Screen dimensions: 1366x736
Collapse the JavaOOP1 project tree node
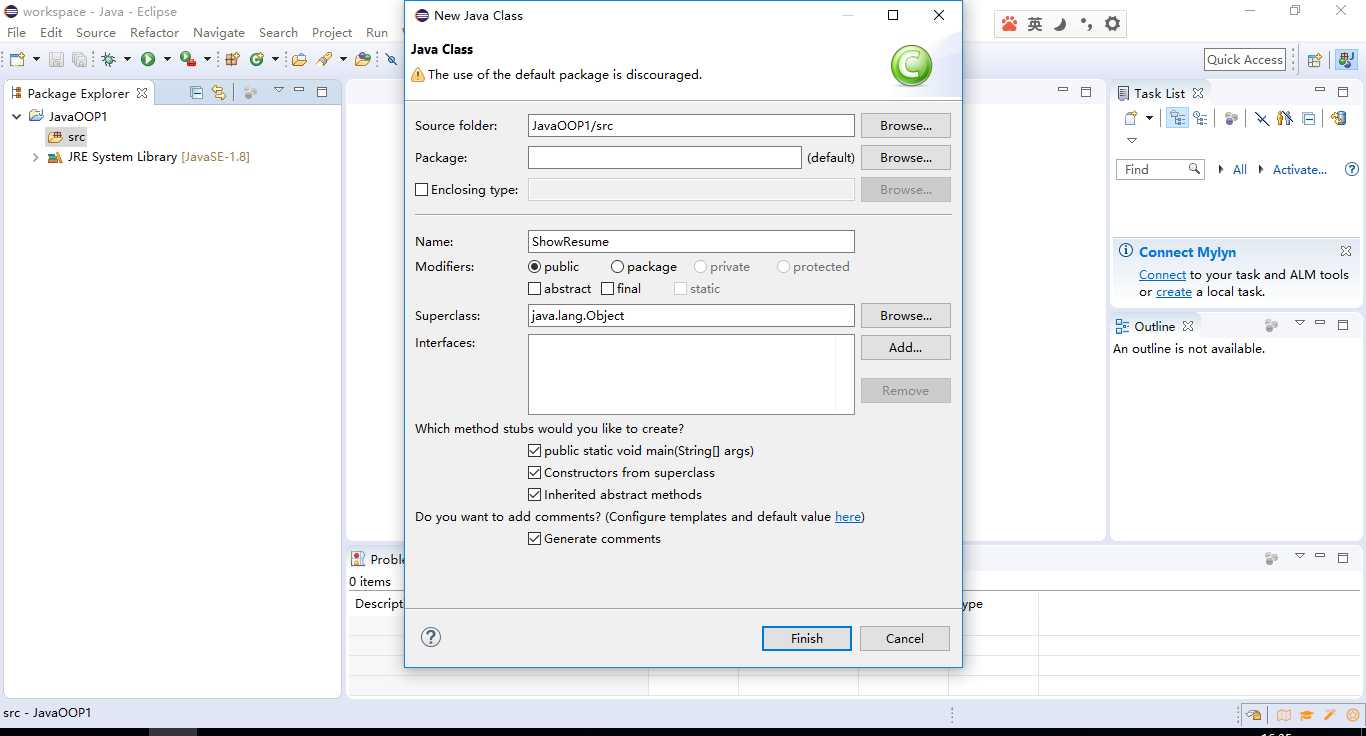coord(17,116)
